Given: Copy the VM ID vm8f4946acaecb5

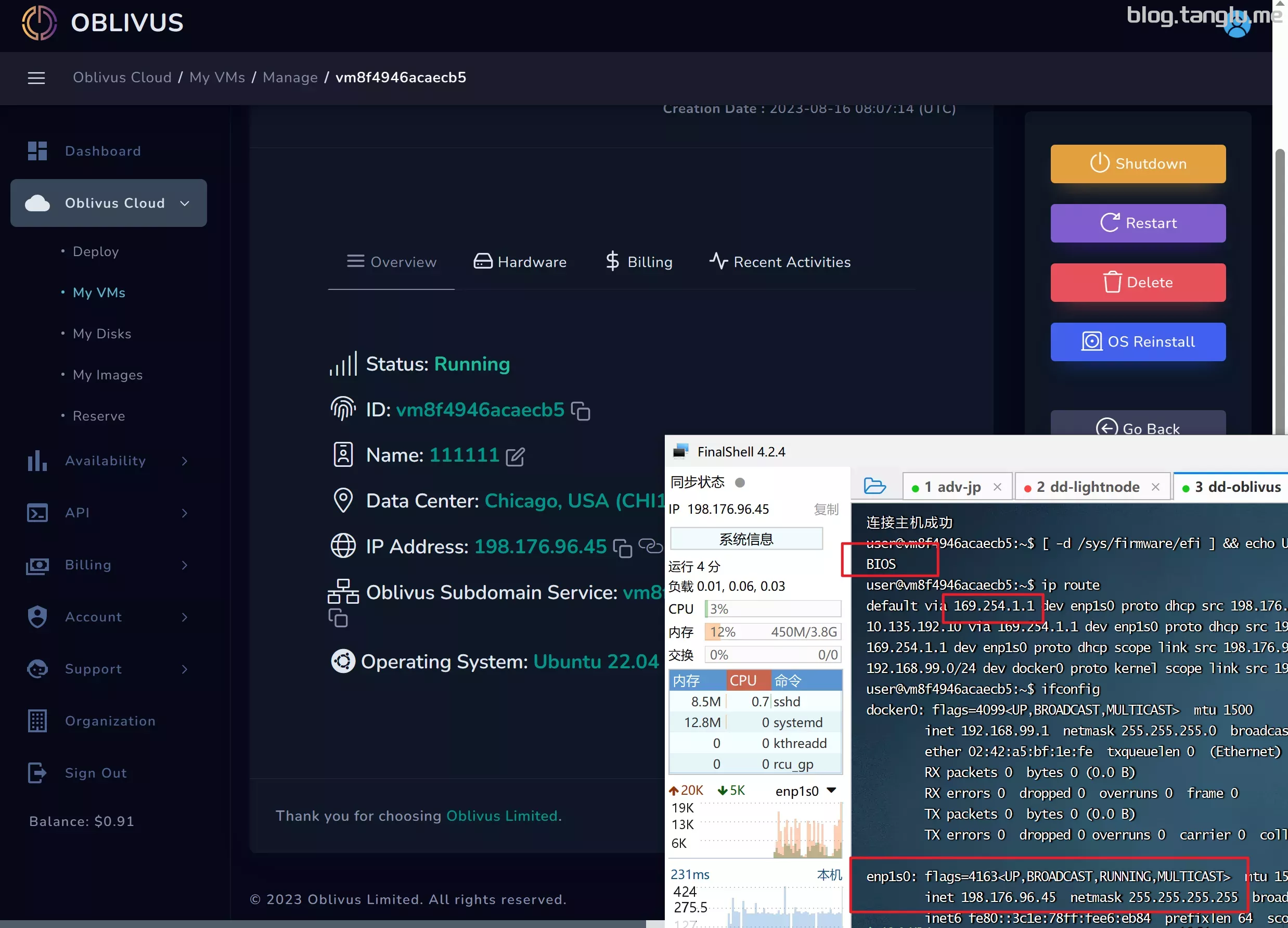Looking at the screenshot, I should coord(581,411).
